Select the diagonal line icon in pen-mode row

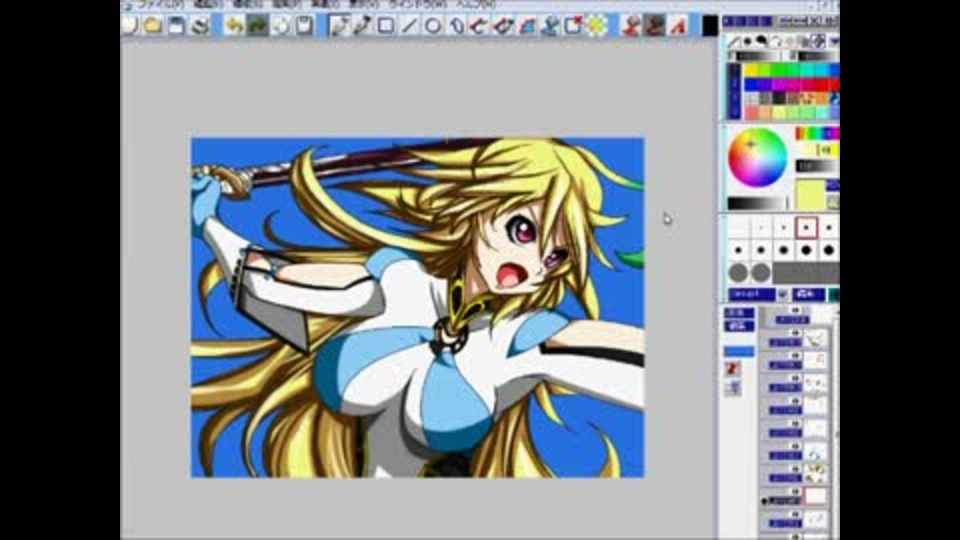click(x=733, y=42)
